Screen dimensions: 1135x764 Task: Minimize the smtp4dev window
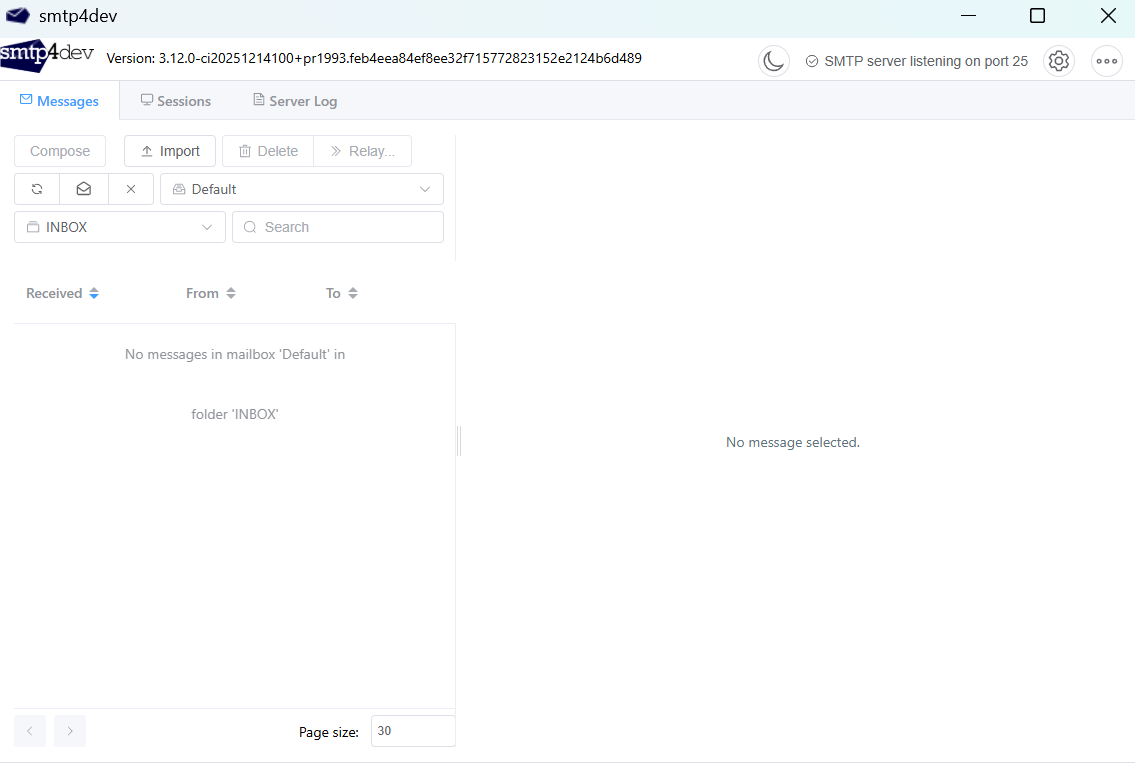tap(968, 15)
